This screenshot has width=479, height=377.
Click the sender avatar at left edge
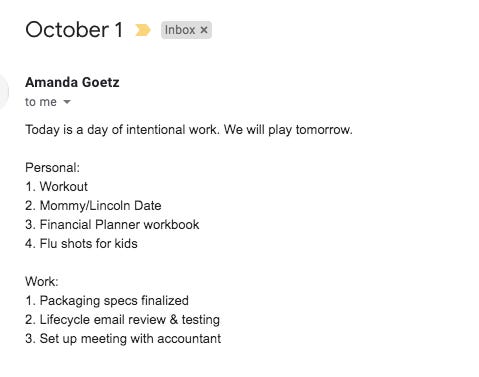tap(3, 91)
